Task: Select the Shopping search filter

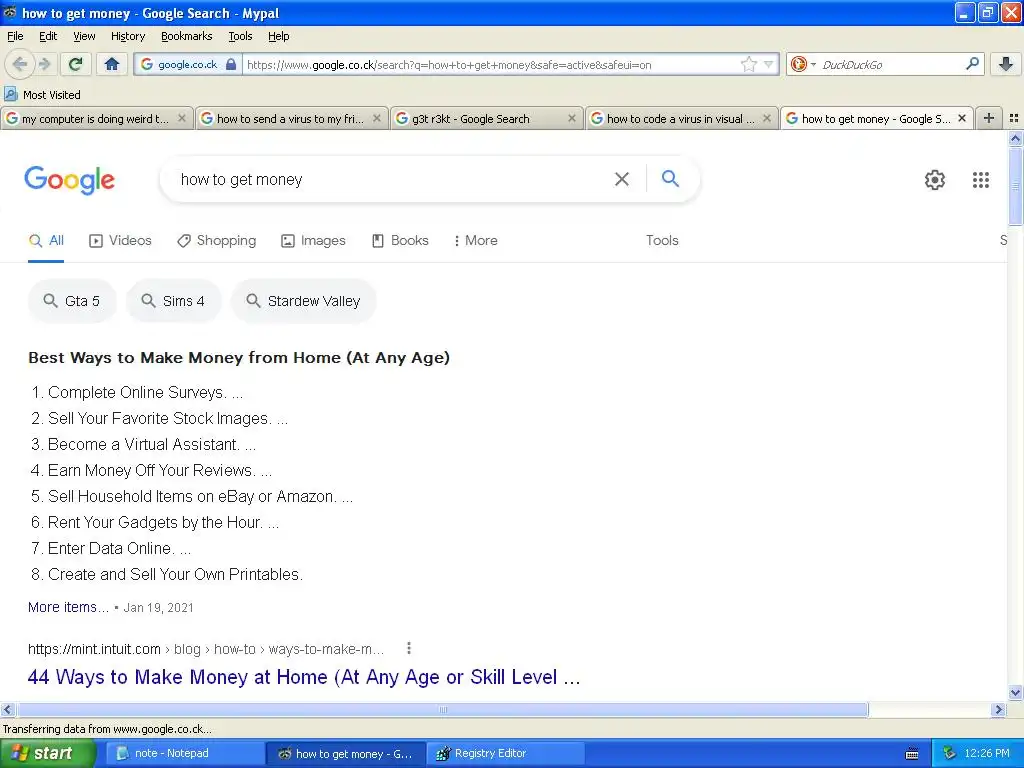Action: [x=217, y=240]
